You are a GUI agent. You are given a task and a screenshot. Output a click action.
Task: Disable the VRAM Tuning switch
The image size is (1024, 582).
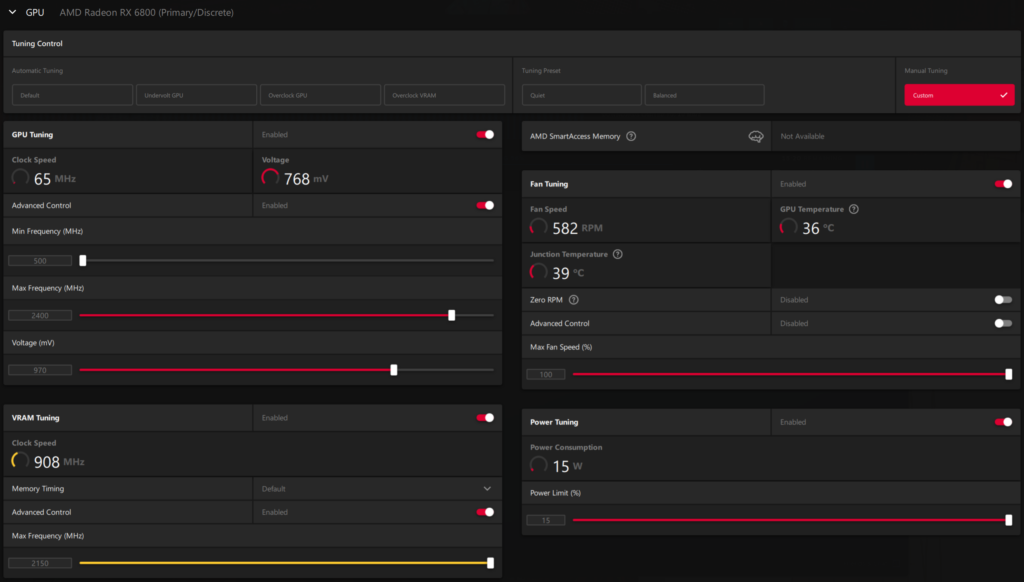(x=485, y=418)
